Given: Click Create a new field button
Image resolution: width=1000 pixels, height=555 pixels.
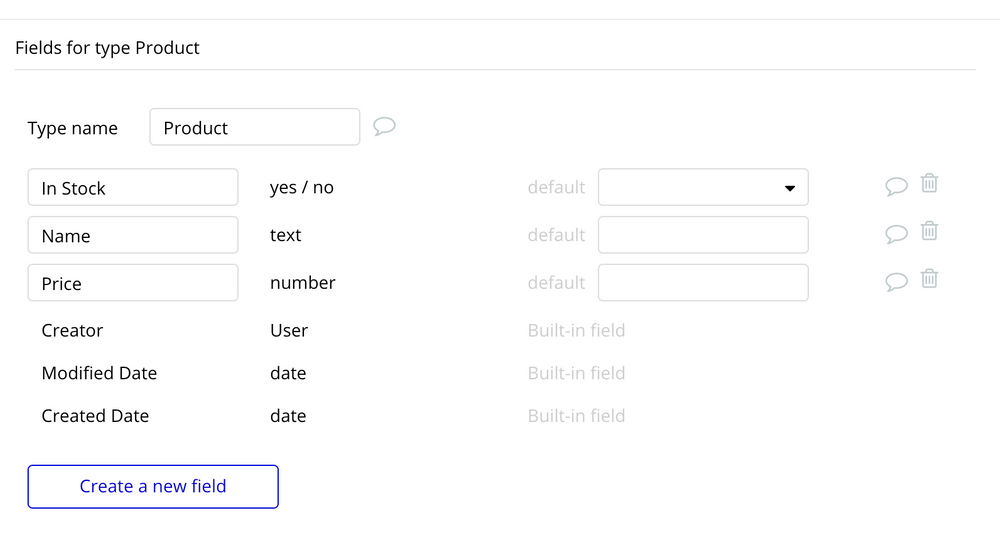Looking at the screenshot, I should [x=153, y=487].
